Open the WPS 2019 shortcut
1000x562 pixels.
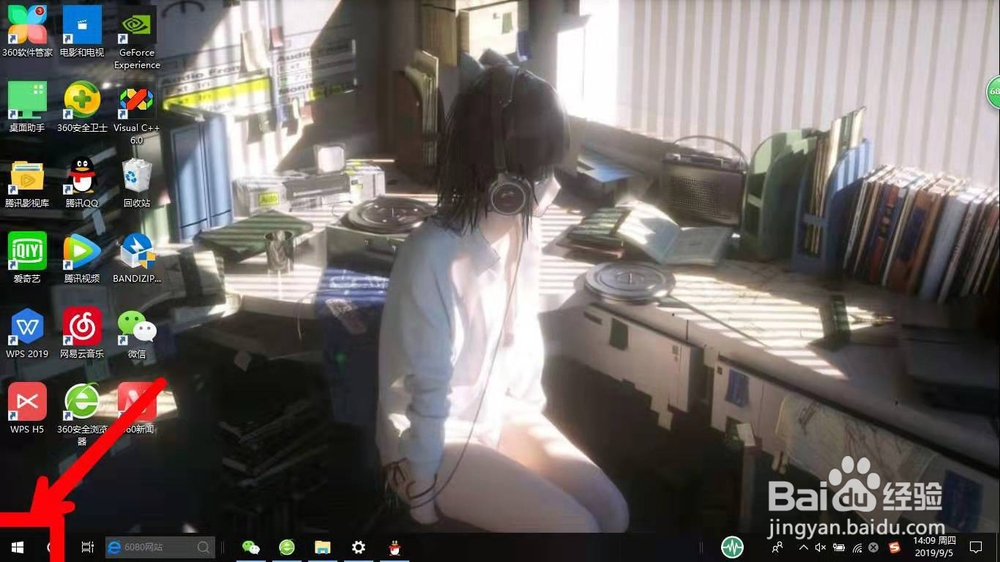27,333
